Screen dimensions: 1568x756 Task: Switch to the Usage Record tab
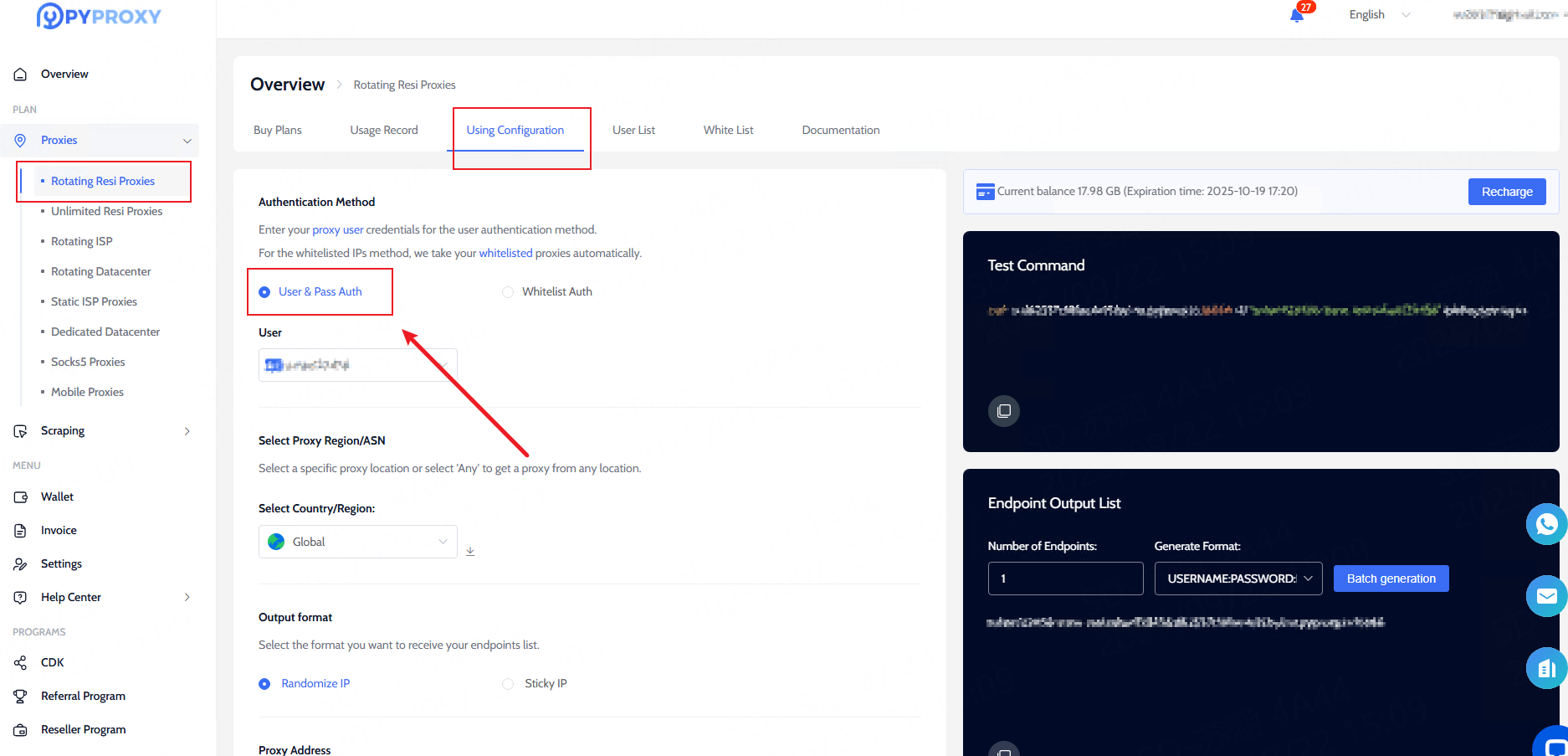tap(384, 130)
